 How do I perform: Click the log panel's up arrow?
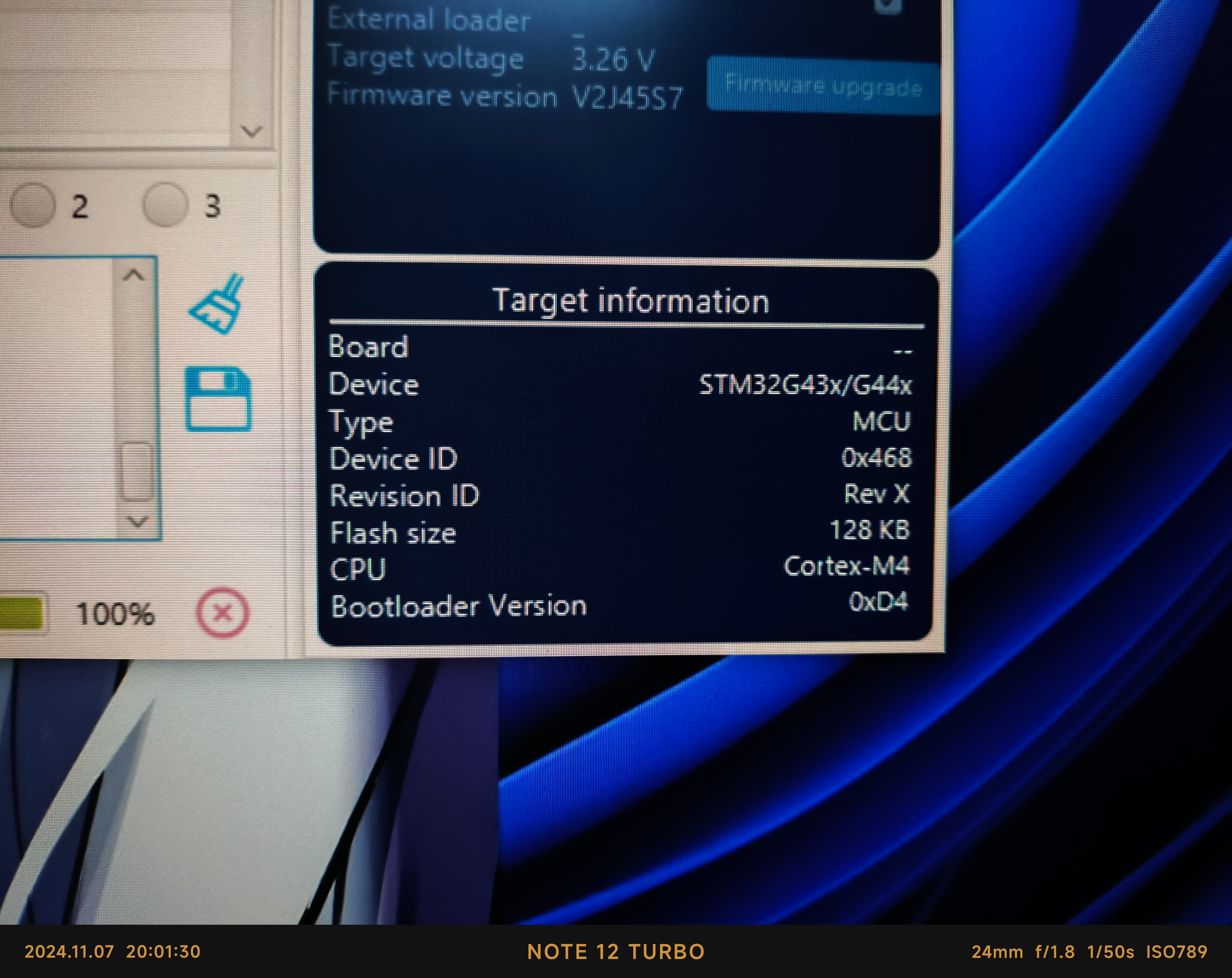pyautogui.click(x=134, y=275)
